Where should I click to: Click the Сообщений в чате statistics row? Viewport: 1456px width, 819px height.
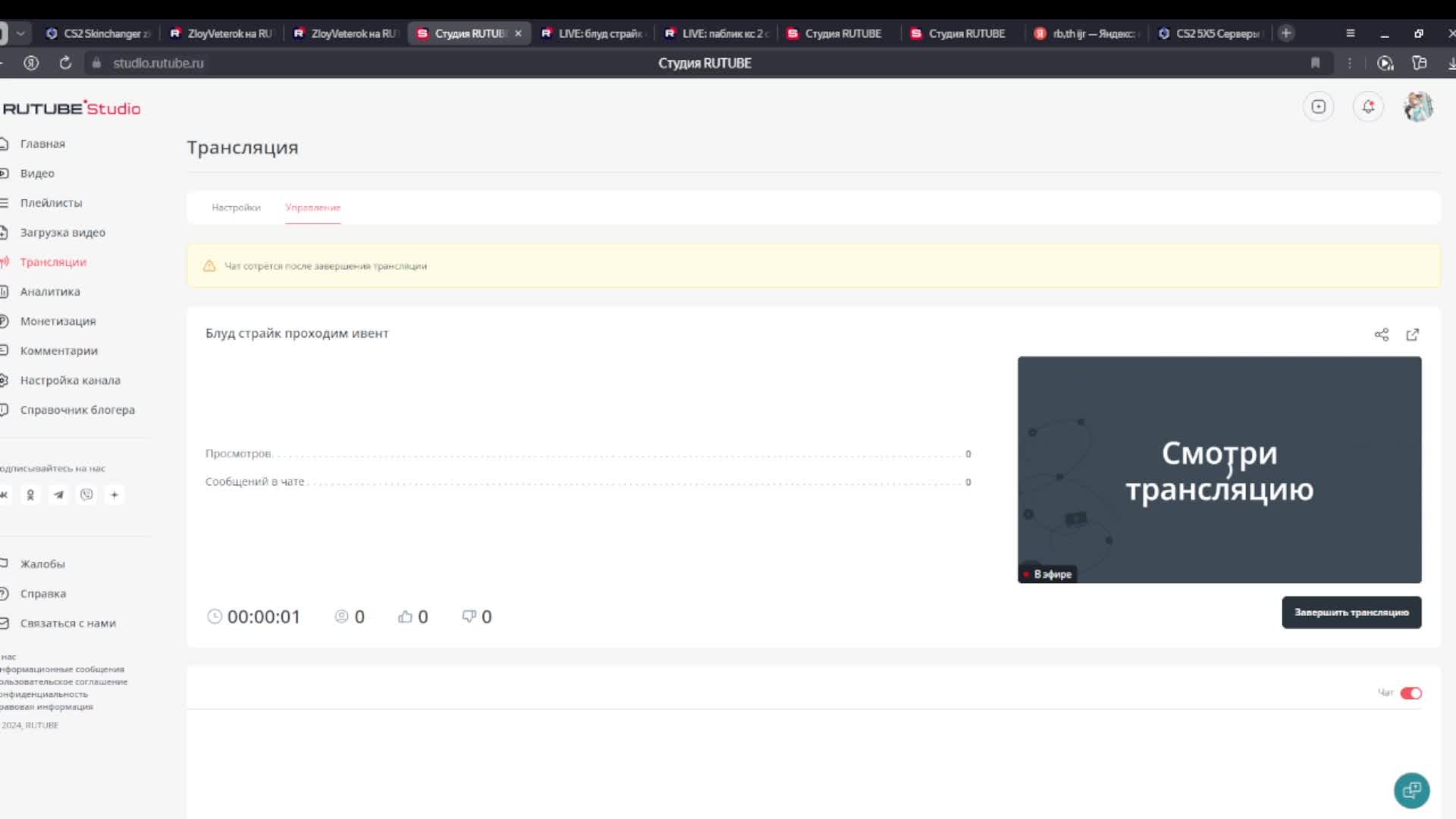click(588, 482)
